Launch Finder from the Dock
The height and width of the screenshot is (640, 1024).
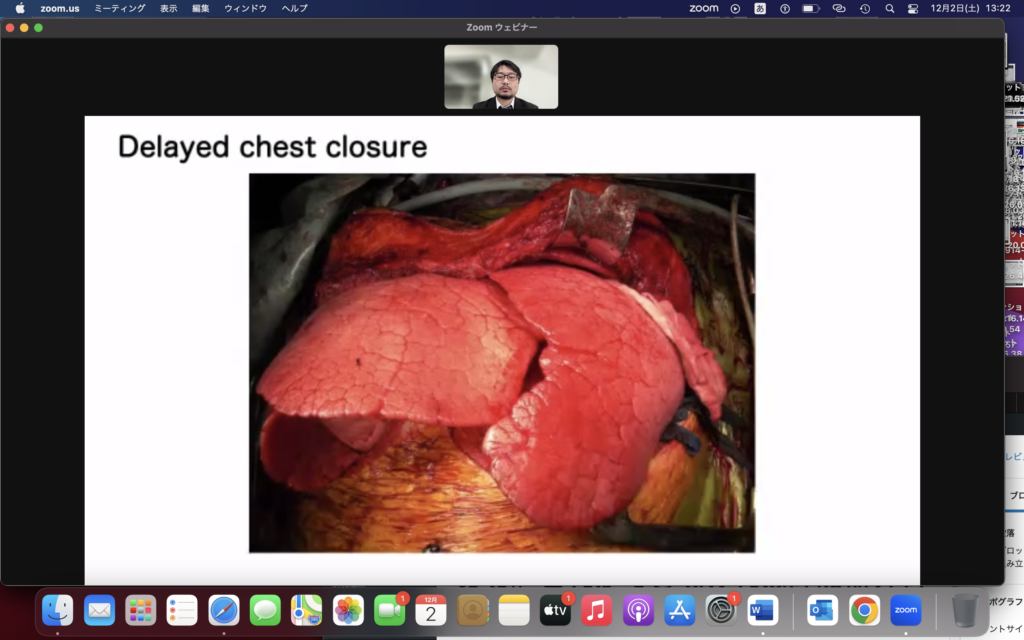[x=58, y=609]
